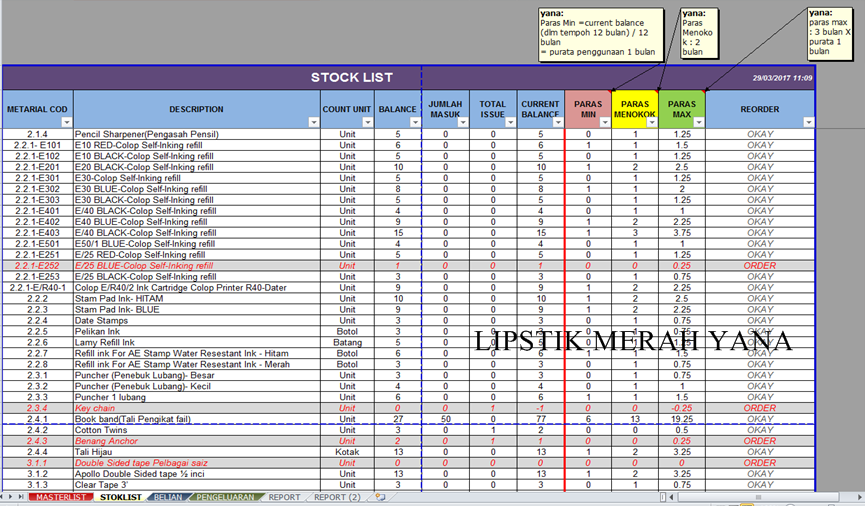Open the METARIAL COD filter dropdown
This screenshot has height=506, width=865.
click(x=67, y=122)
